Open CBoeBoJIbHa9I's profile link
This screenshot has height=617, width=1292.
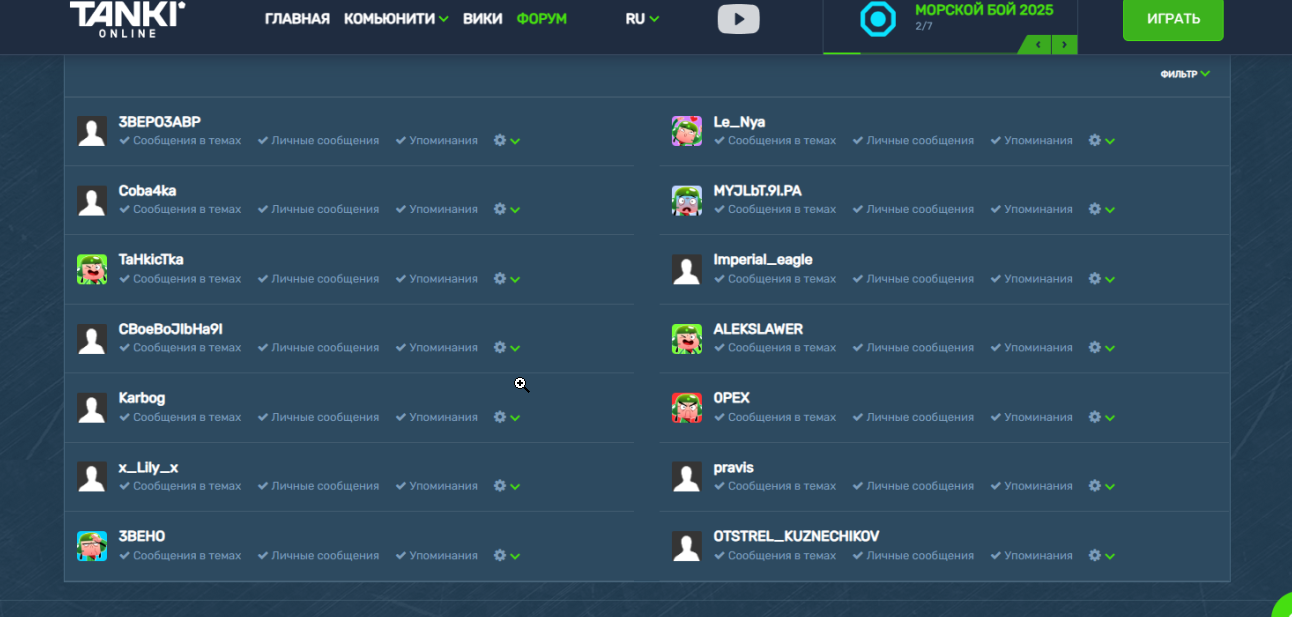pos(171,329)
